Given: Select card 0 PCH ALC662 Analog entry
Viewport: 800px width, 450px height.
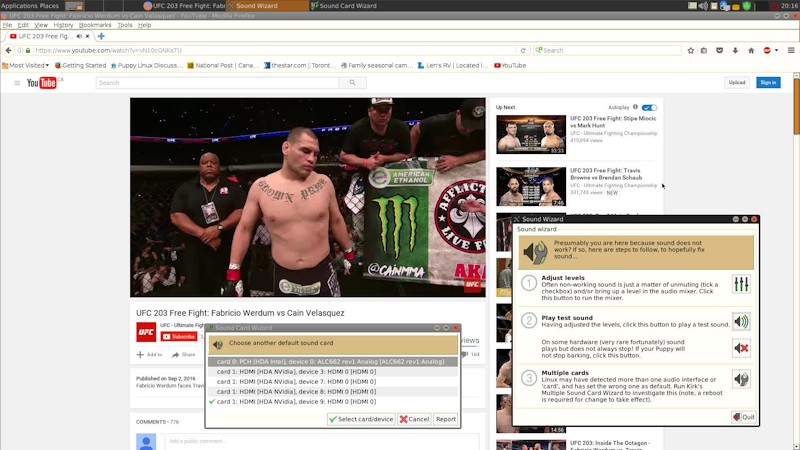Looking at the screenshot, I should (x=333, y=362).
